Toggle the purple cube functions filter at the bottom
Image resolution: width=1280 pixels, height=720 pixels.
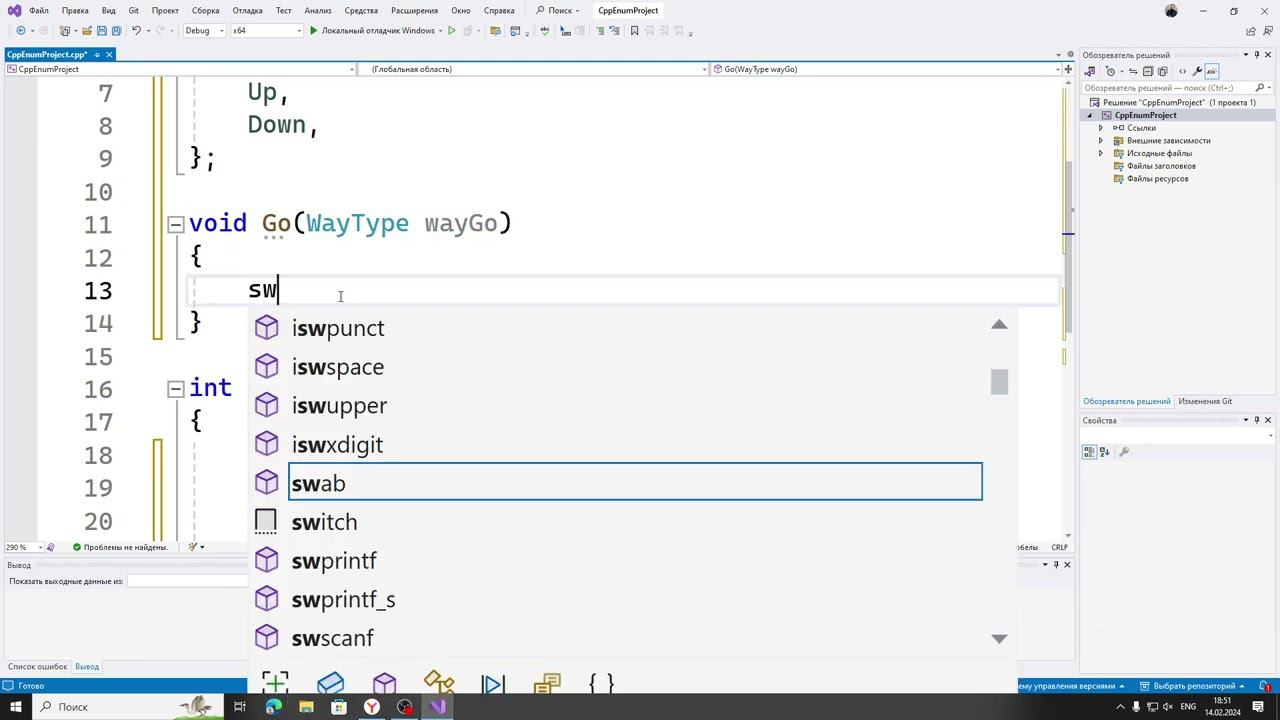(385, 684)
